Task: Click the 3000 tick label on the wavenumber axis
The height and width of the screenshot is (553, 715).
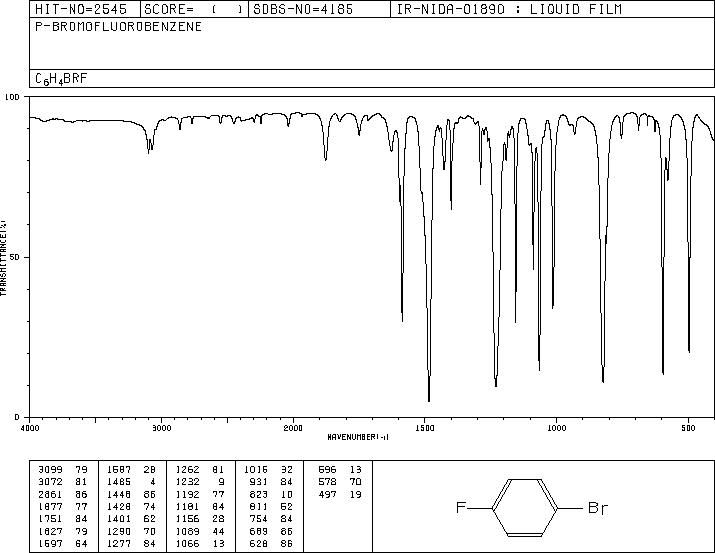Action: tap(161, 428)
